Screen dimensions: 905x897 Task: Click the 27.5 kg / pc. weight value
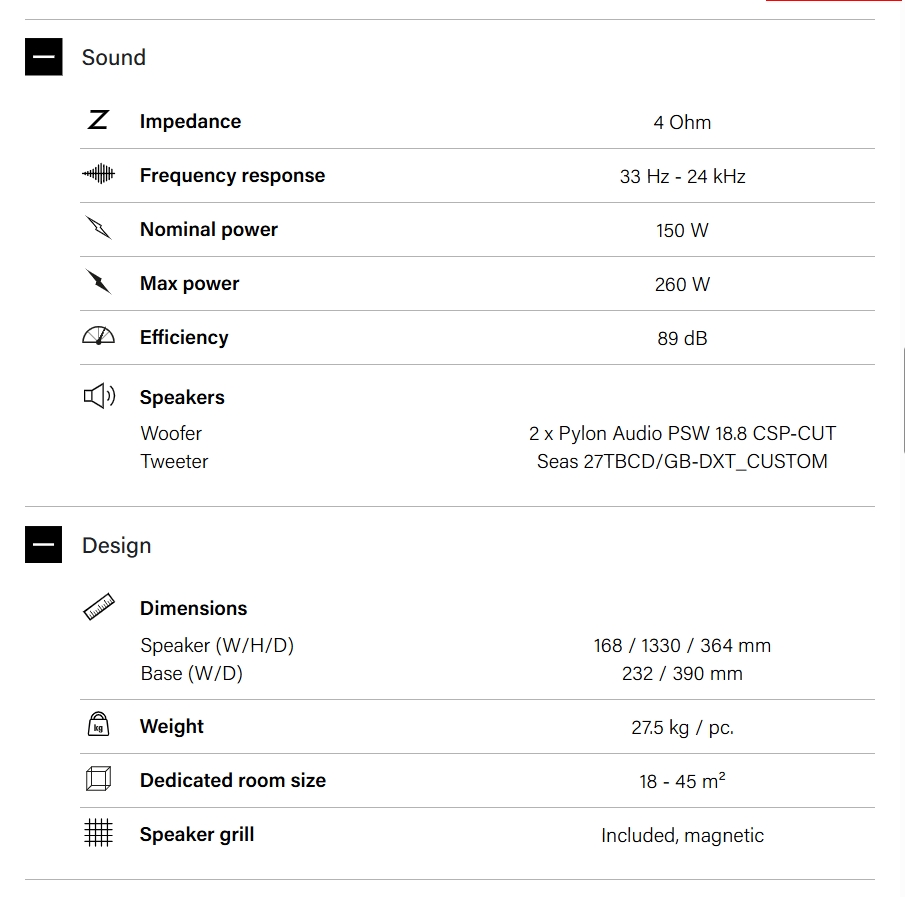[682, 728]
